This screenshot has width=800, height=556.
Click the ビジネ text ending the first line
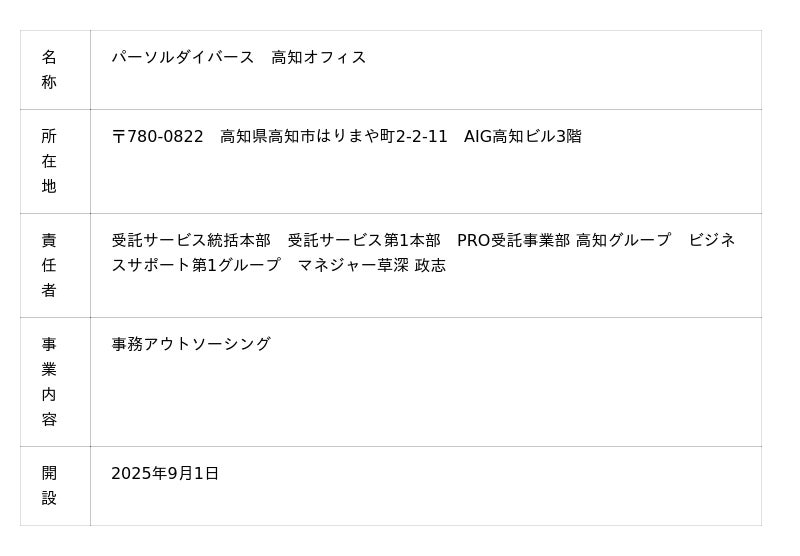(712, 240)
